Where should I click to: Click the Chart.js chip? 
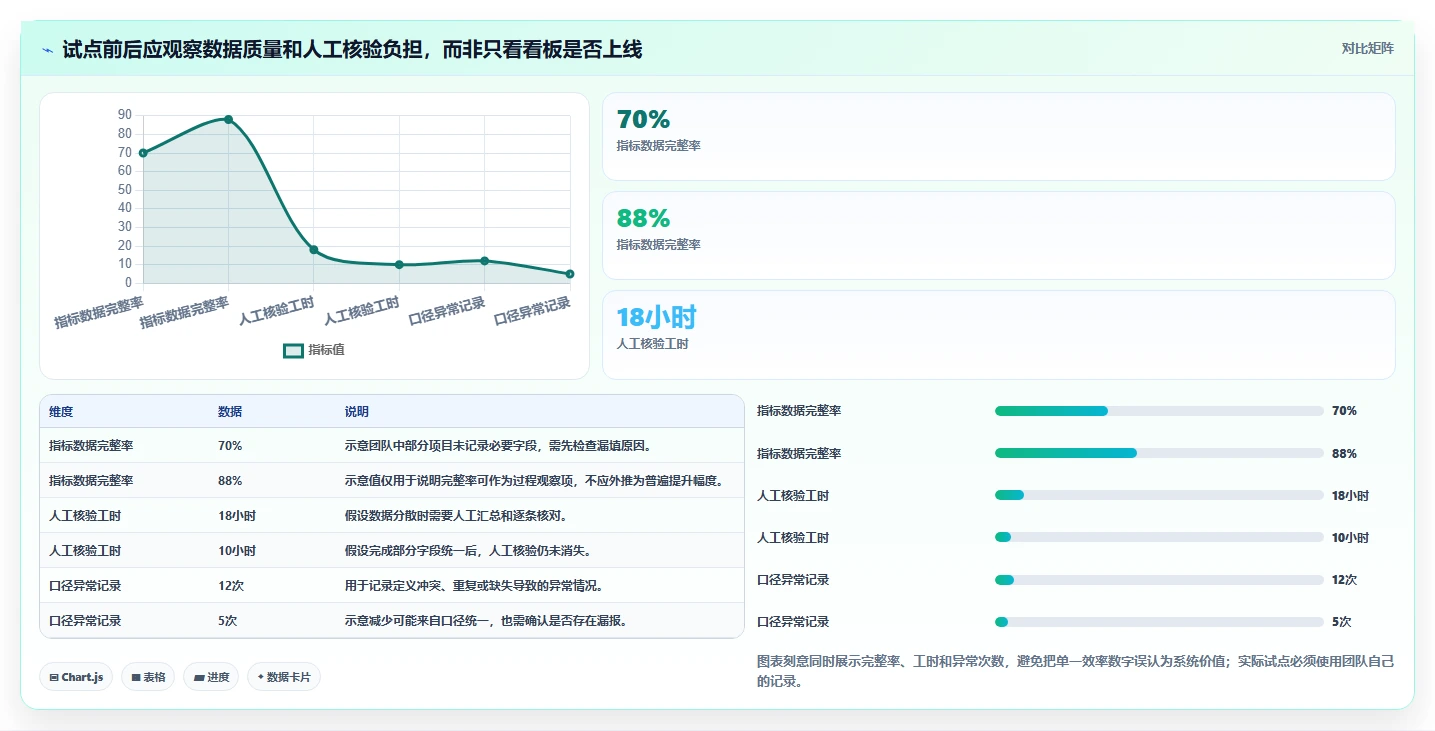point(76,677)
